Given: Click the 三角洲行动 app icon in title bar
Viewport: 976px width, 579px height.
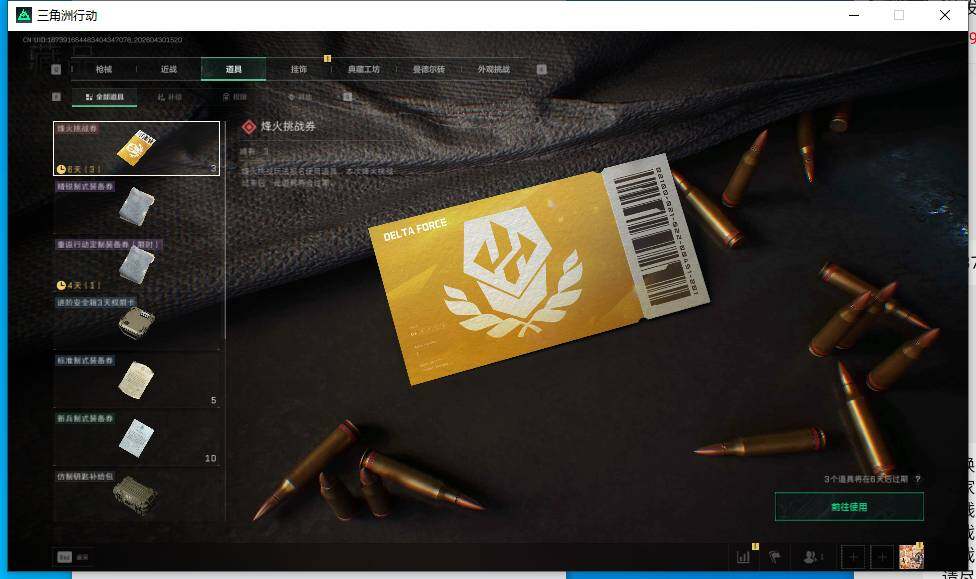Looking at the screenshot, I should click(x=24, y=15).
